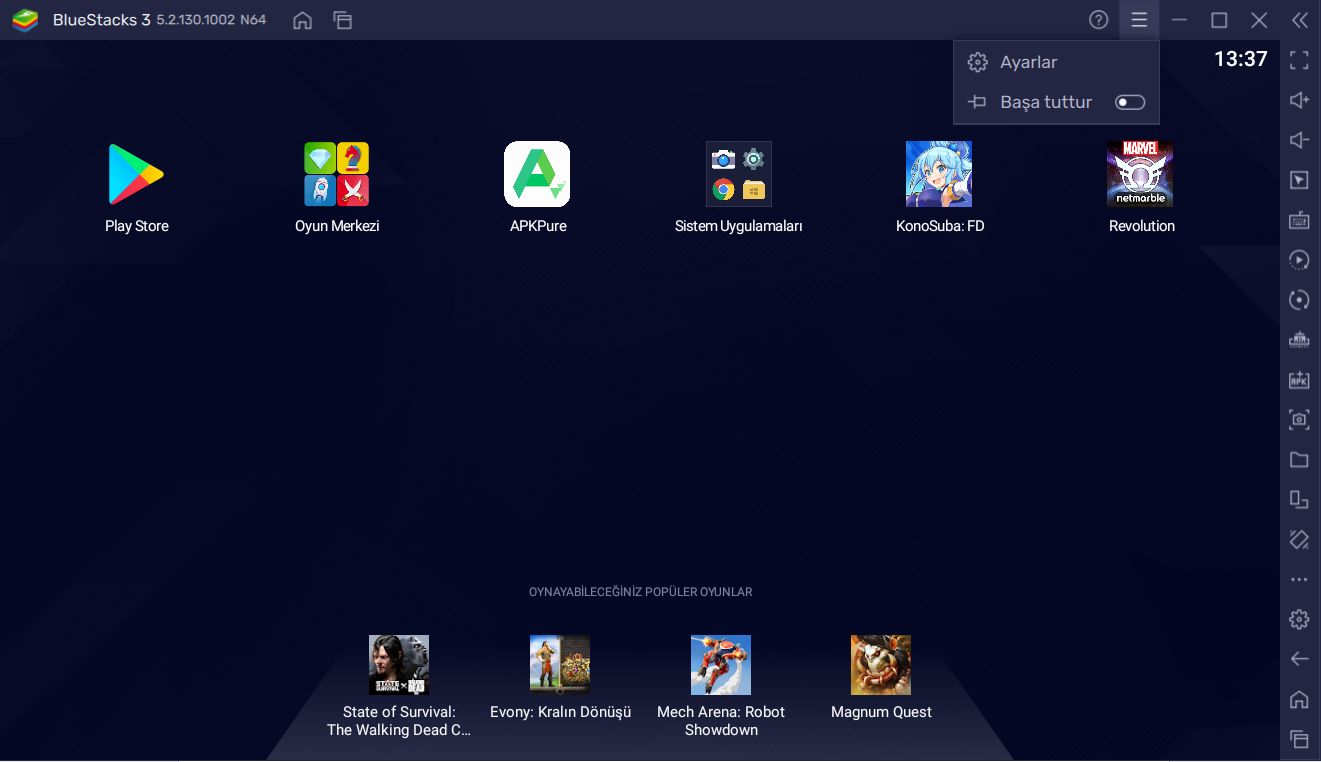The height and width of the screenshot is (762, 1321).
Task: Shake device sidebar icon
Action: pos(1299,540)
